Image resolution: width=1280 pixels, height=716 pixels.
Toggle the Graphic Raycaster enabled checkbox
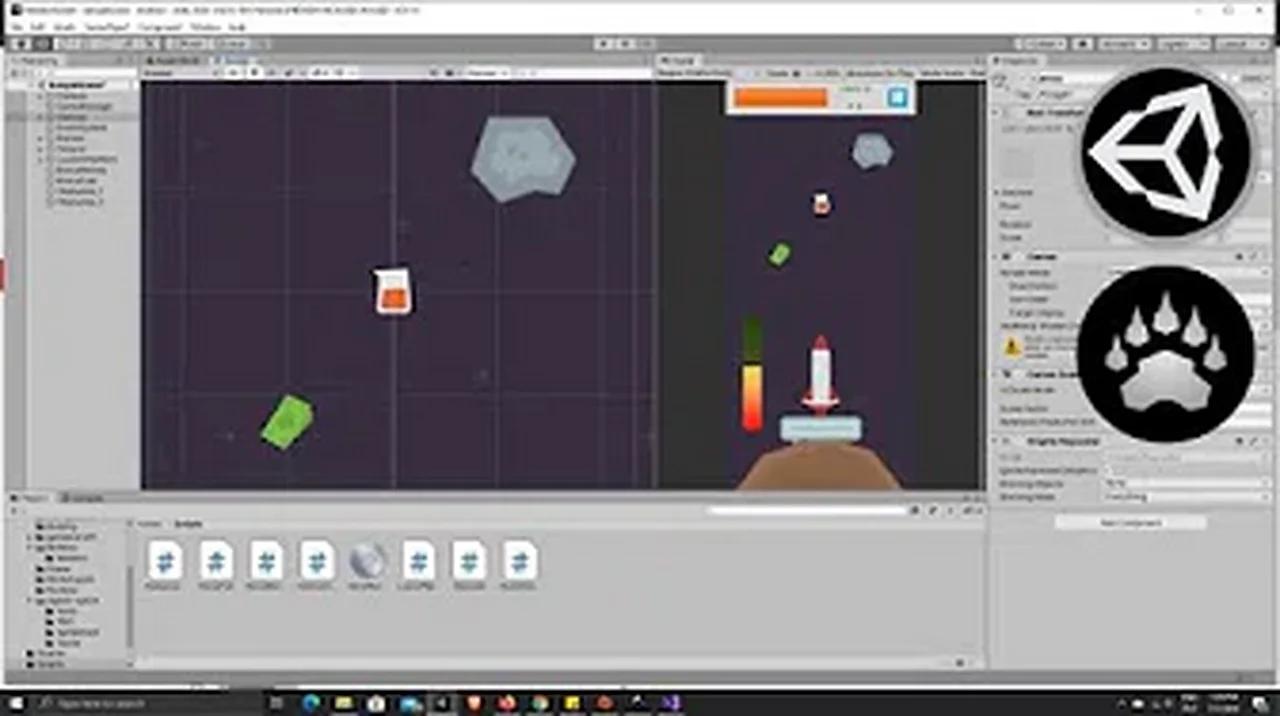(x=1005, y=442)
